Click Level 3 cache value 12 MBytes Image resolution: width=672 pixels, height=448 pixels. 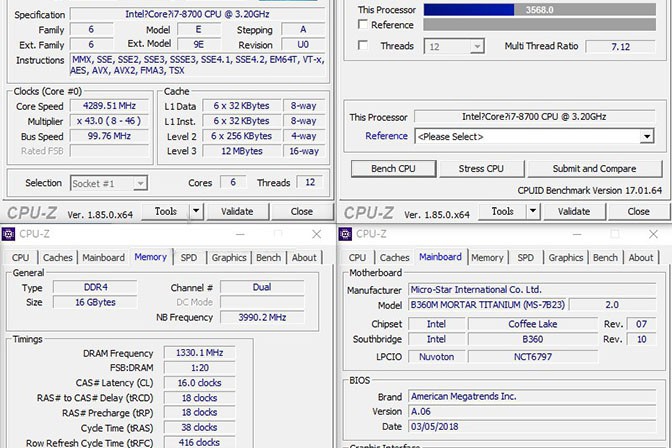click(242, 151)
